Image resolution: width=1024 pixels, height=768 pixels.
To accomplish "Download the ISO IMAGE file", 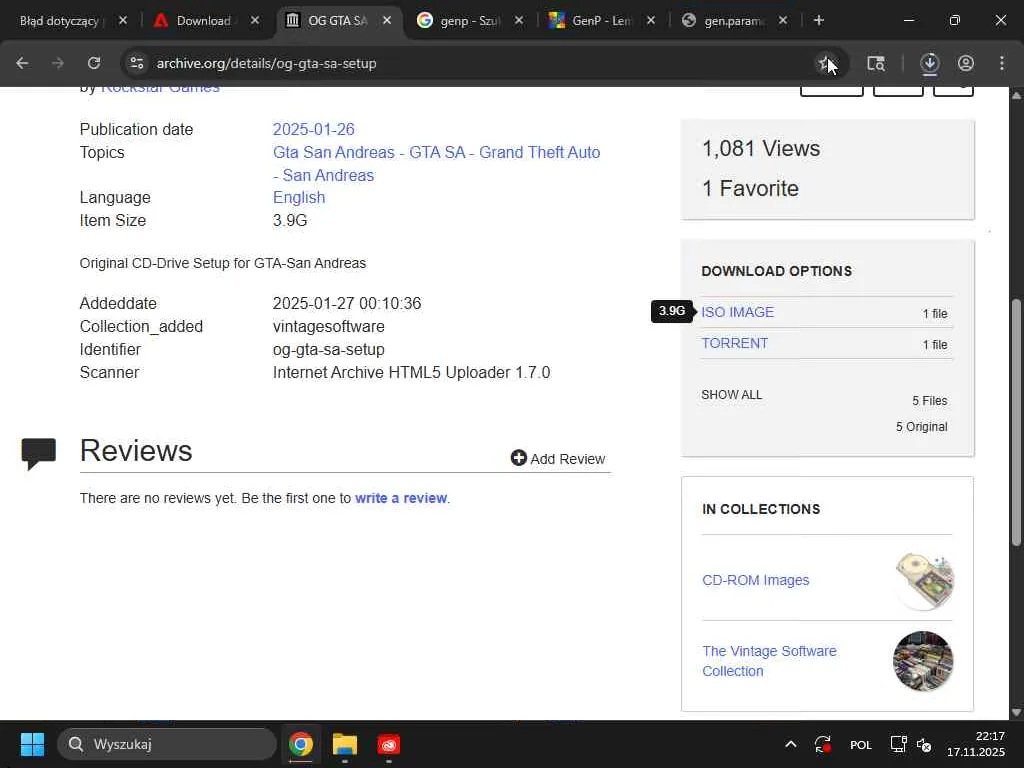I will click(x=737, y=312).
